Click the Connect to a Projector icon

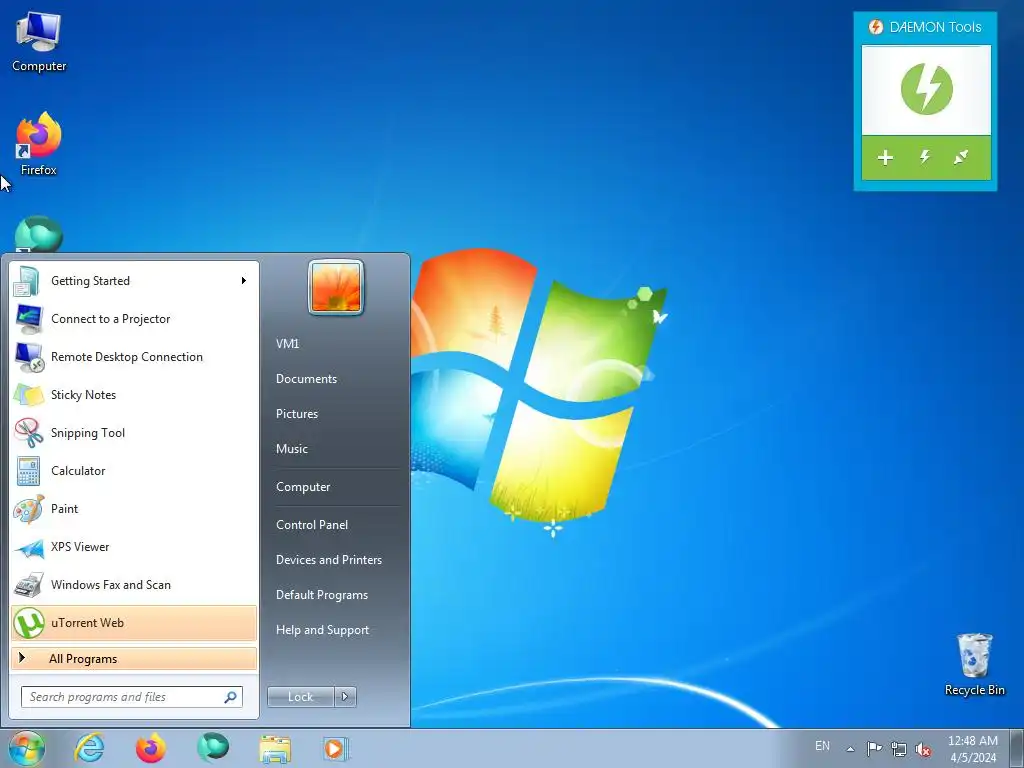pyautogui.click(x=29, y=319)
